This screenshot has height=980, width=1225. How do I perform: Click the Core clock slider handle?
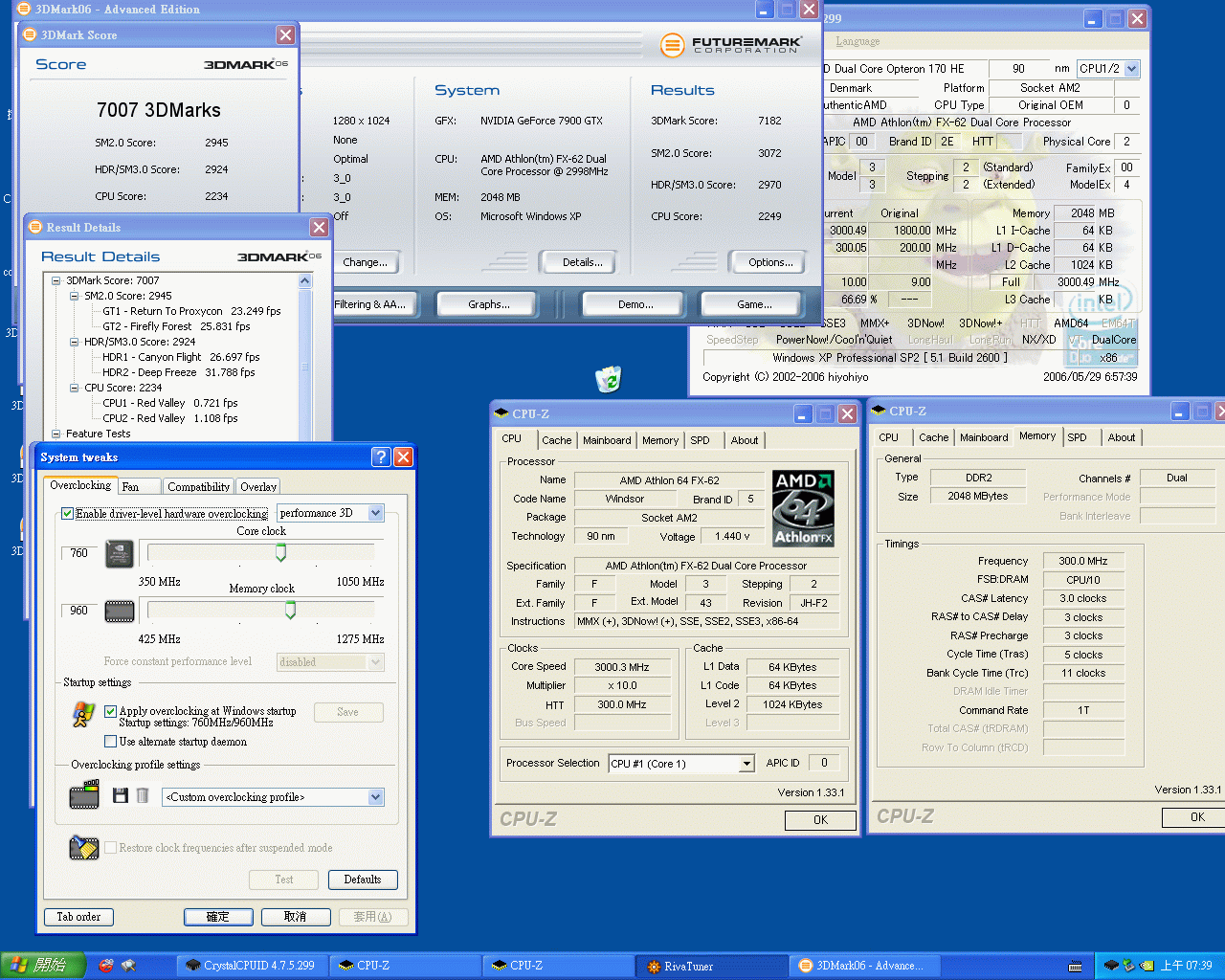280,552
